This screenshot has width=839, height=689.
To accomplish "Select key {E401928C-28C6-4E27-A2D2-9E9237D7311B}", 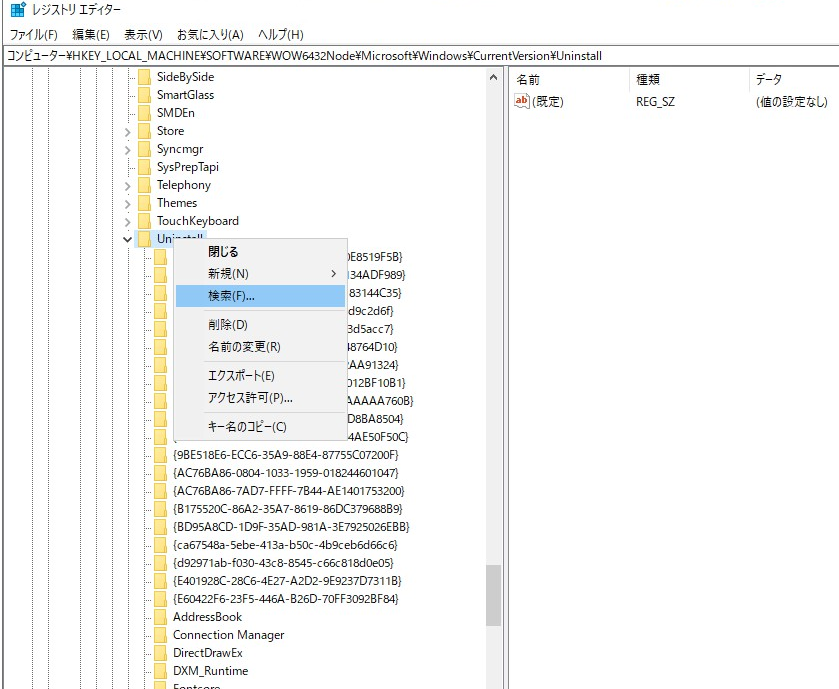I will 287,581.
